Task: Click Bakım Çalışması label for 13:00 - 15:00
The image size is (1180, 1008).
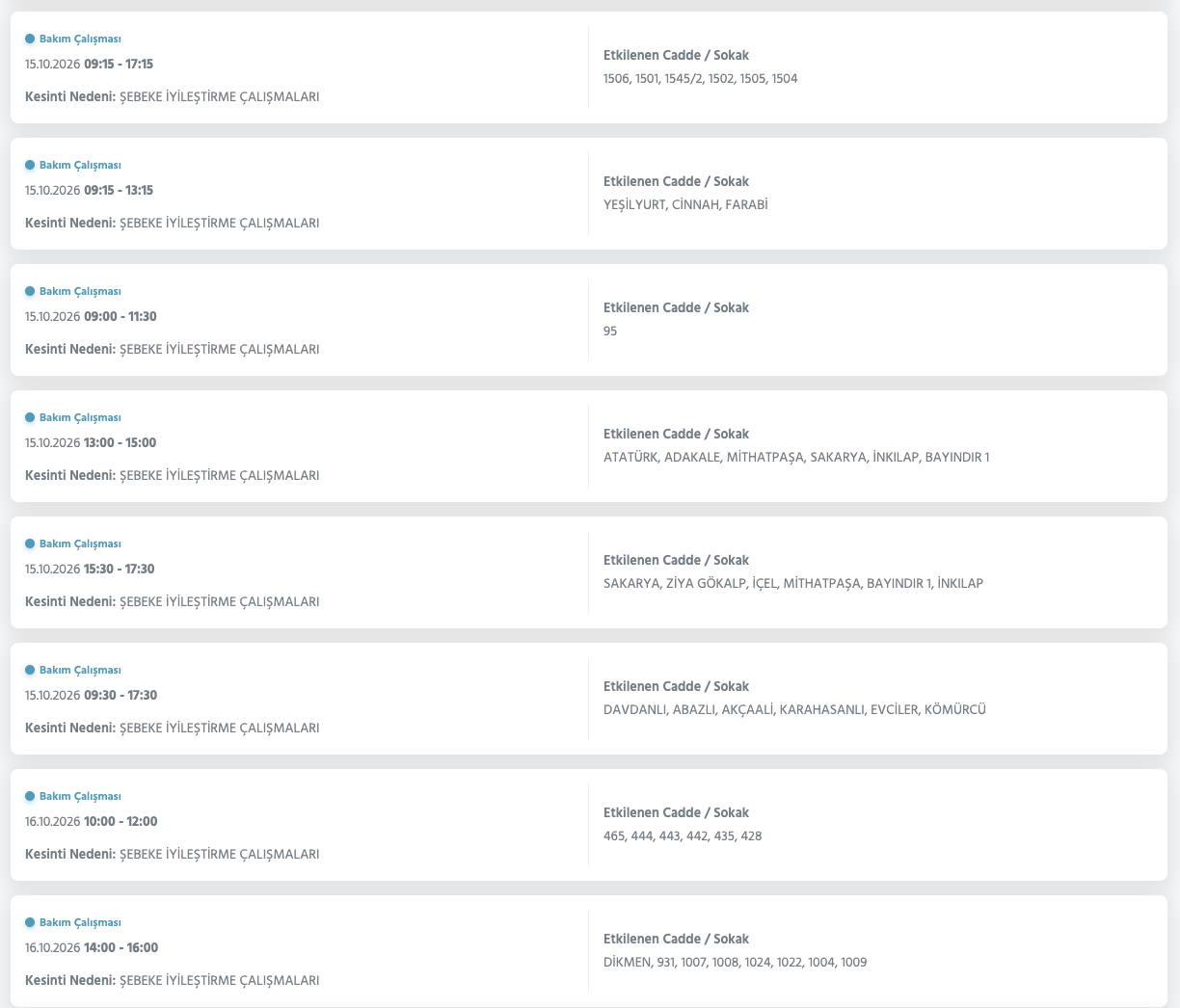Action: (x=80, y=418)
